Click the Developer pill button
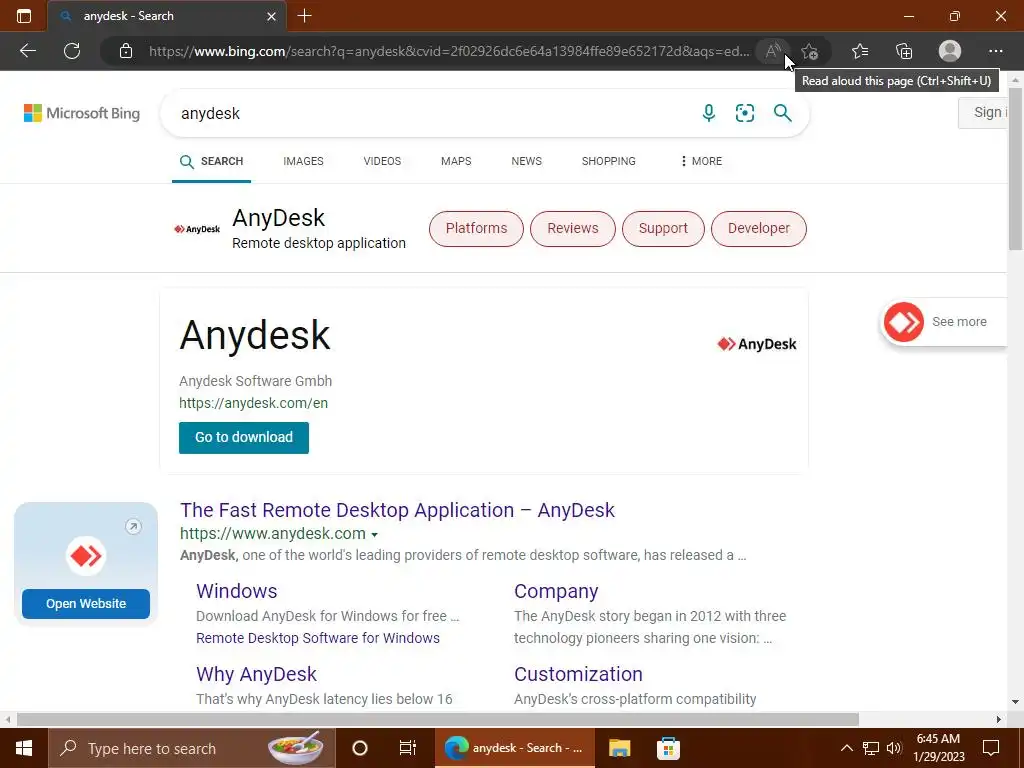Image resolution: width=1024 pixels, height=768 pixels. point(759,229)
